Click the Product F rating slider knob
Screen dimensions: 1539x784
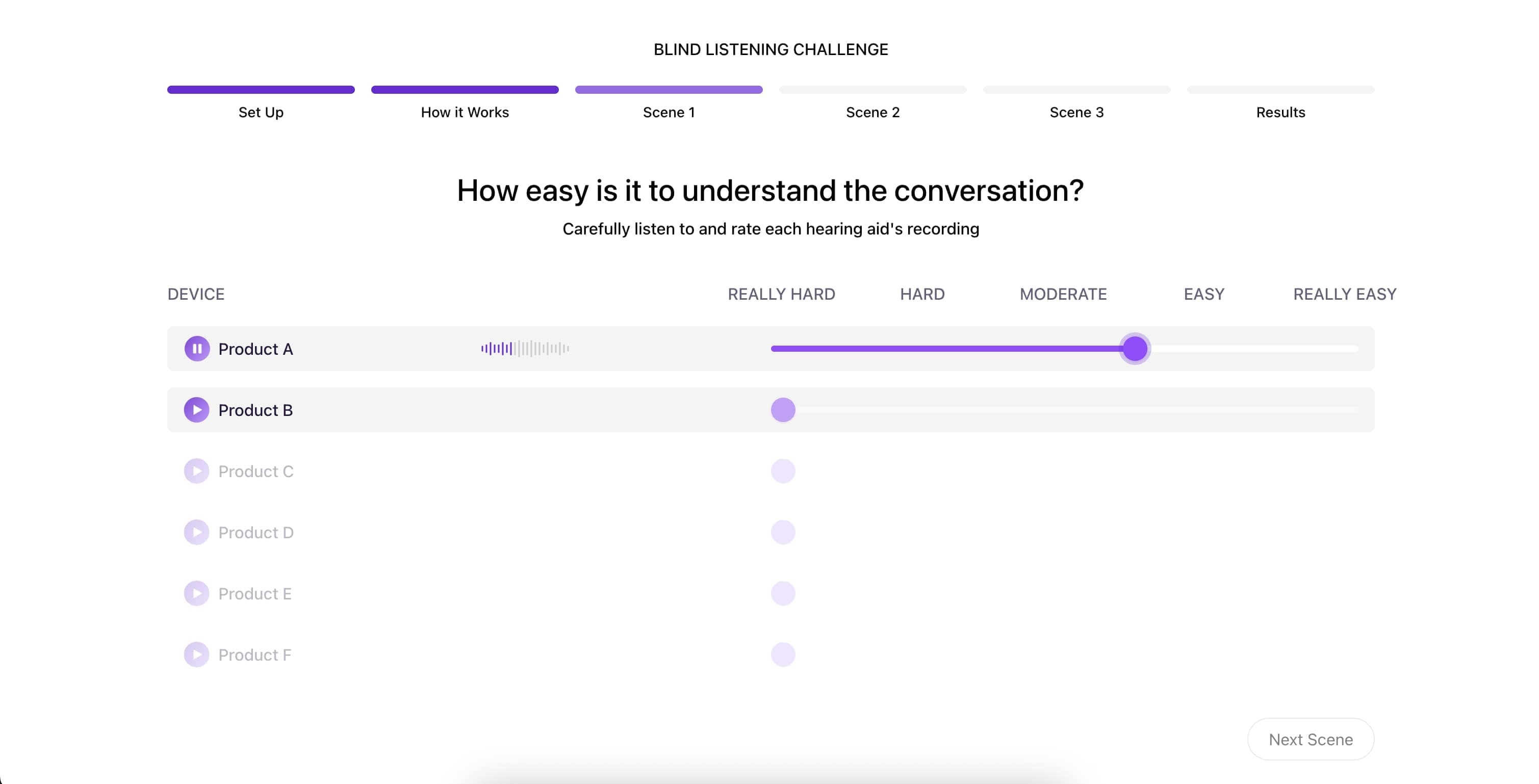783,655
